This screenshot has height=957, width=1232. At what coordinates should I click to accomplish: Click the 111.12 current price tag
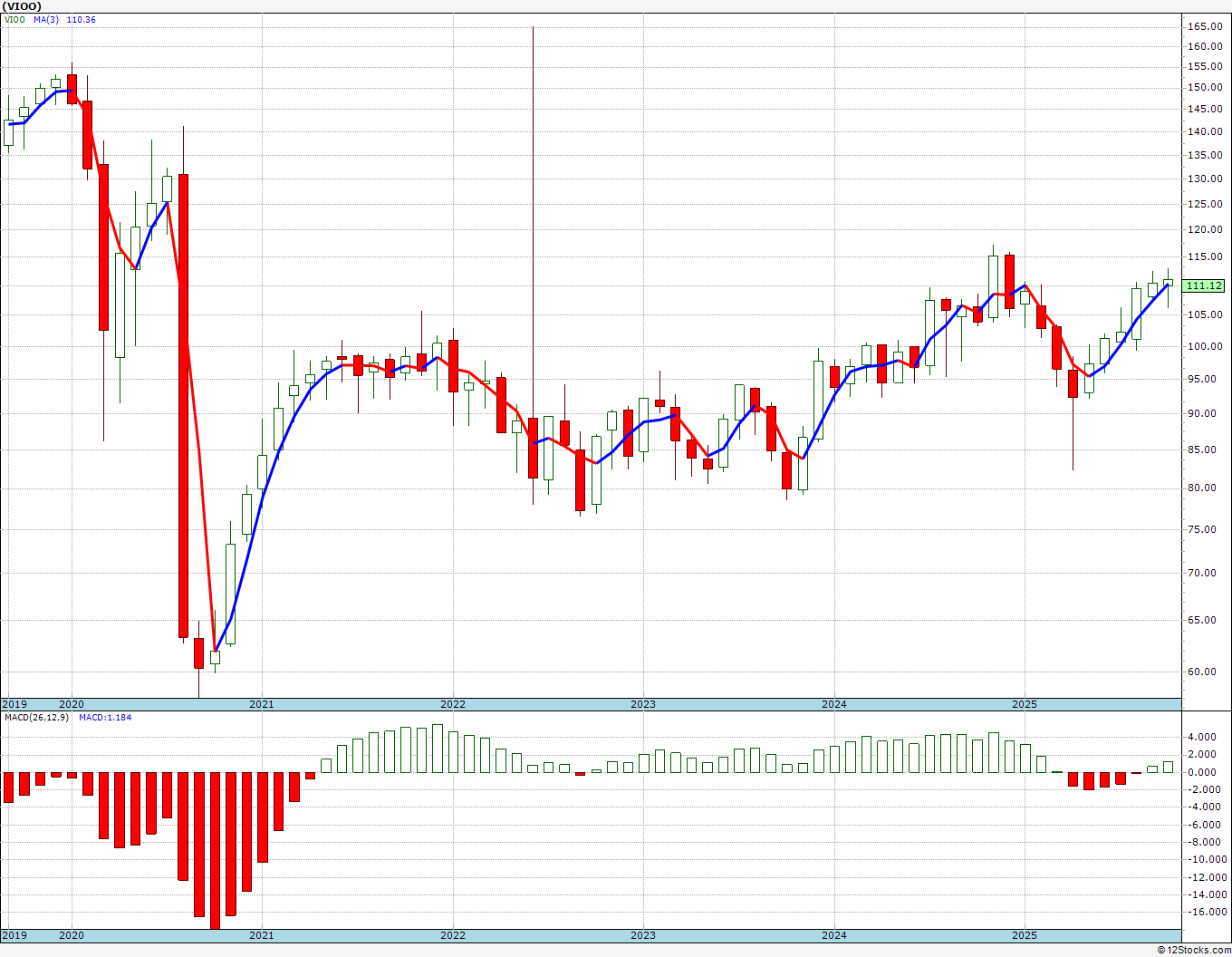[x=1204, y=285]
